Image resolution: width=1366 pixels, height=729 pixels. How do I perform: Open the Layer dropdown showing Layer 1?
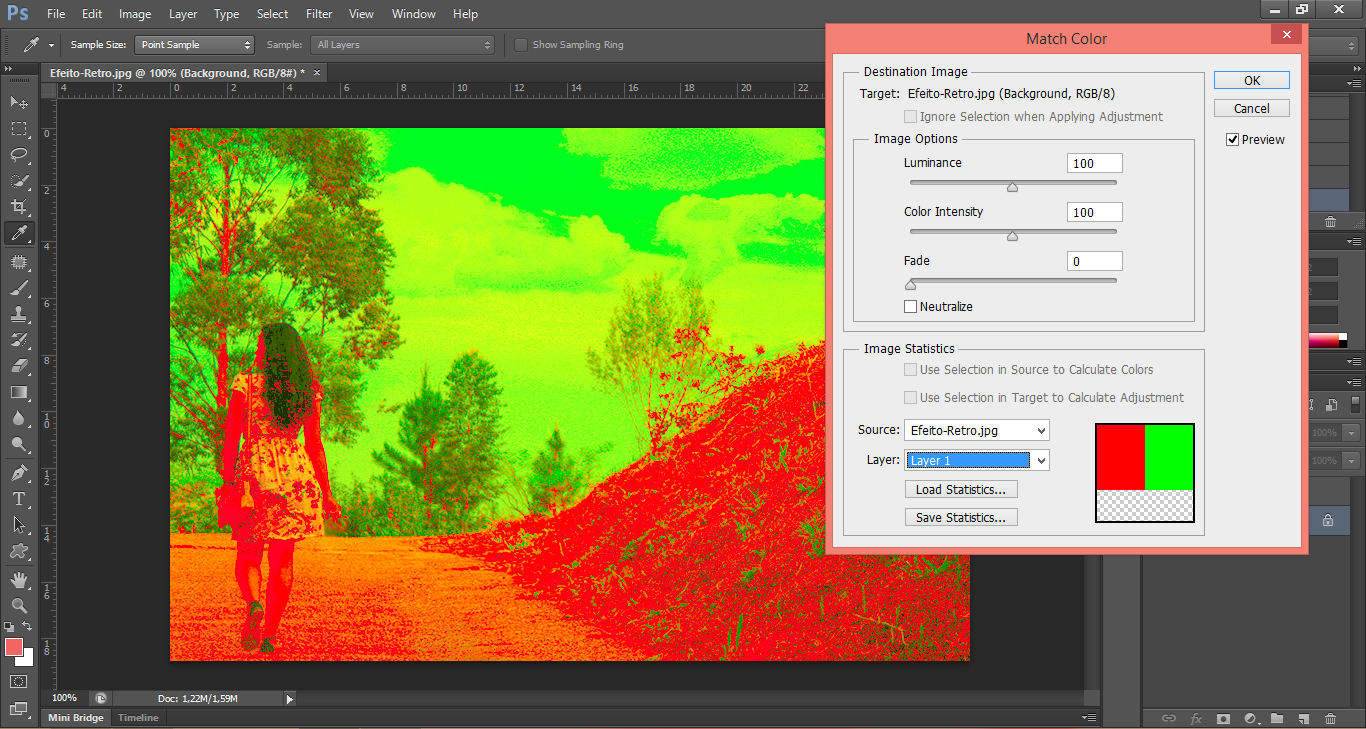pos(976,460)
